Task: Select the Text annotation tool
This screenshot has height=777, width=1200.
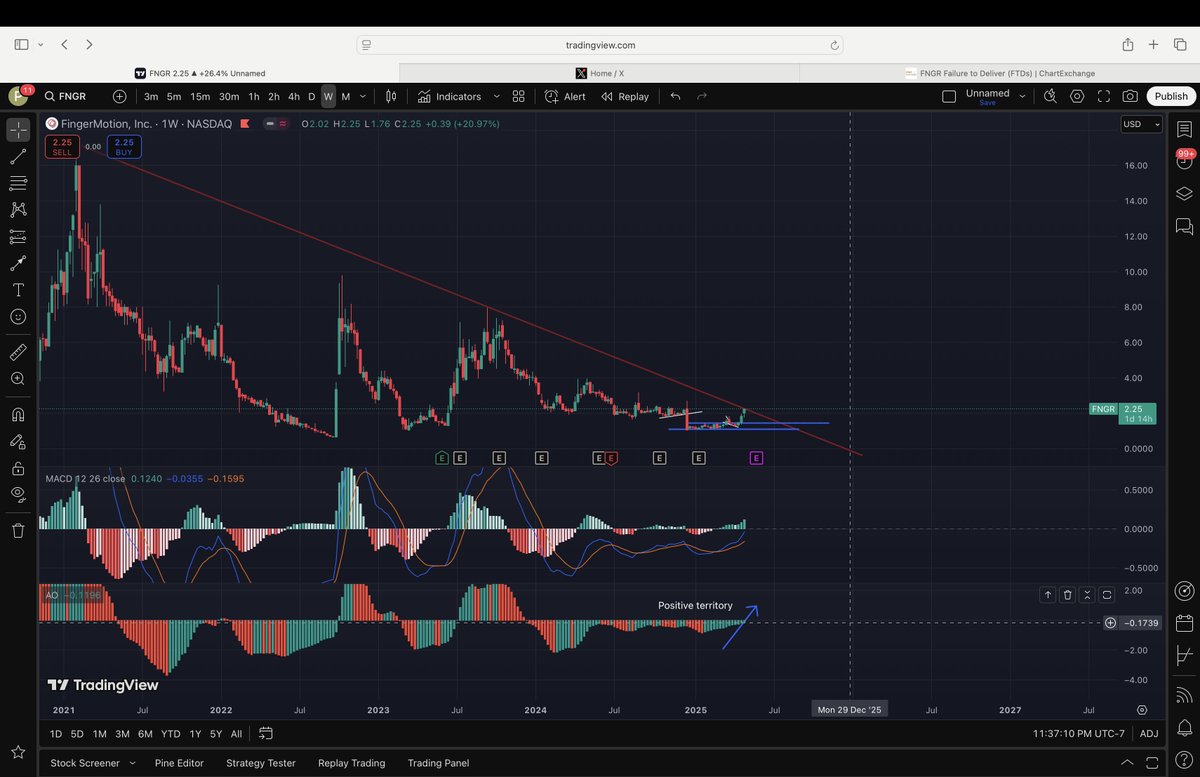Action: click(17, 289)
